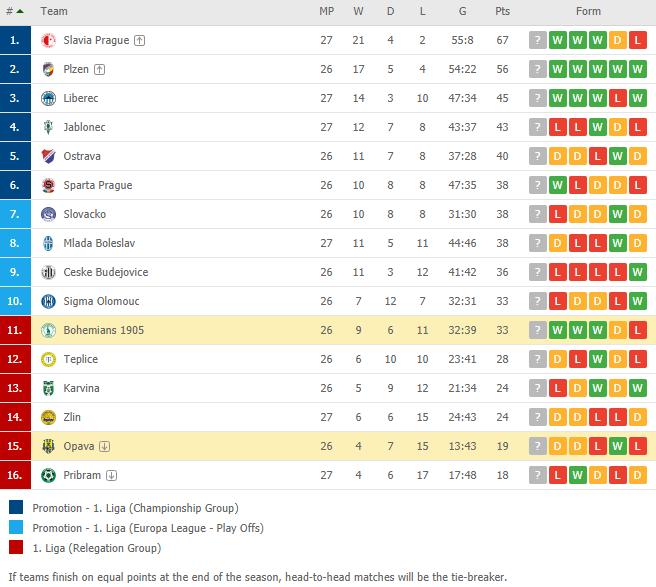This screenshot has height=587, width=656.
Task: Click the Plzen club crest icon
Action: point(48,69)
